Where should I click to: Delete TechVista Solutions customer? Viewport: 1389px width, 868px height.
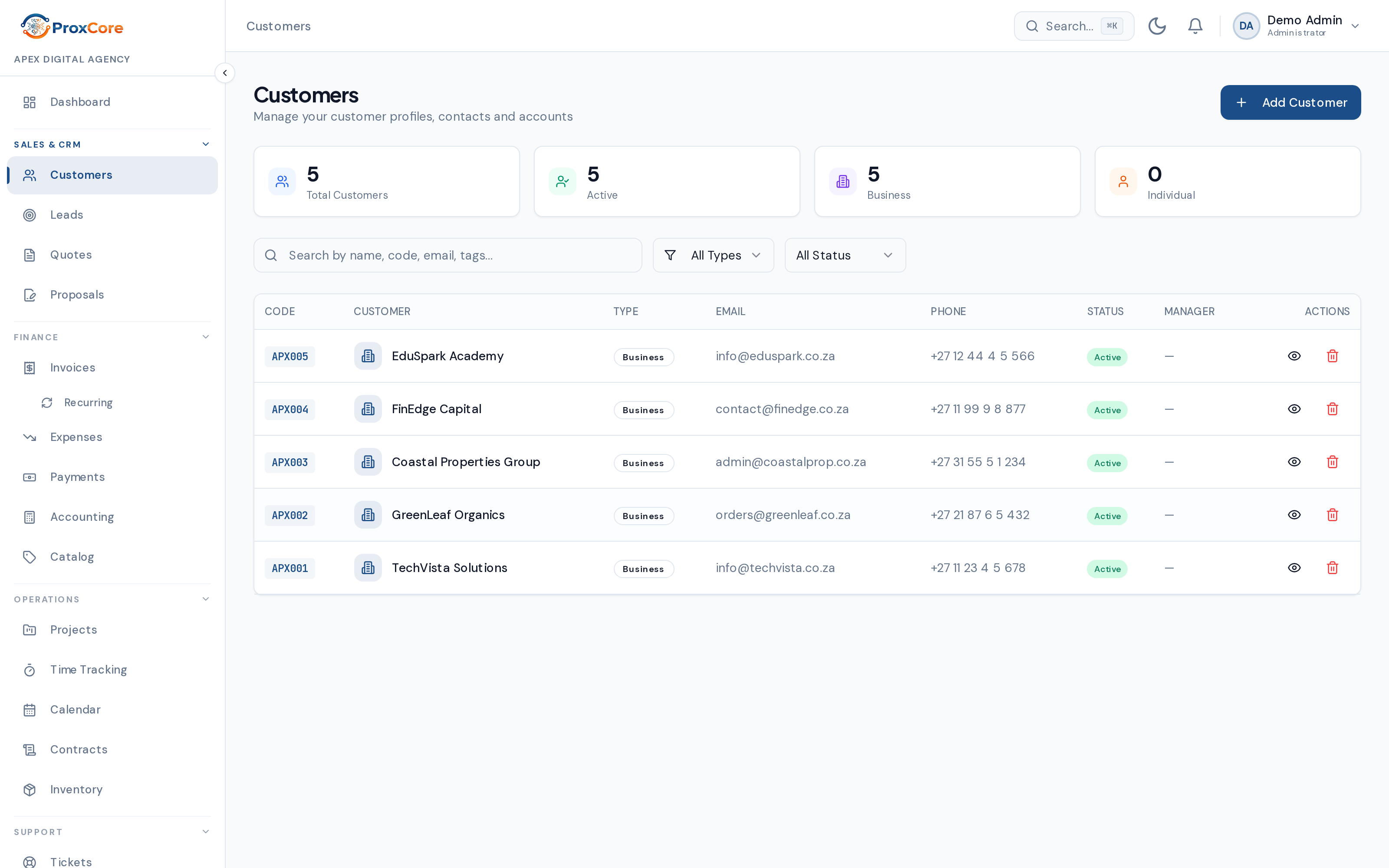(1332, 567)
